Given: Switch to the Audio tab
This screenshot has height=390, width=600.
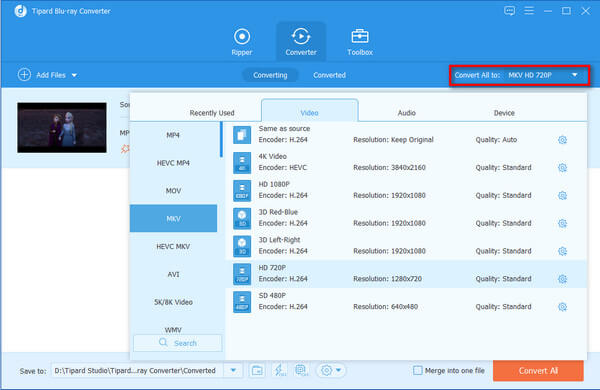Looking at the screenshot, I should (x=406, y=113).
